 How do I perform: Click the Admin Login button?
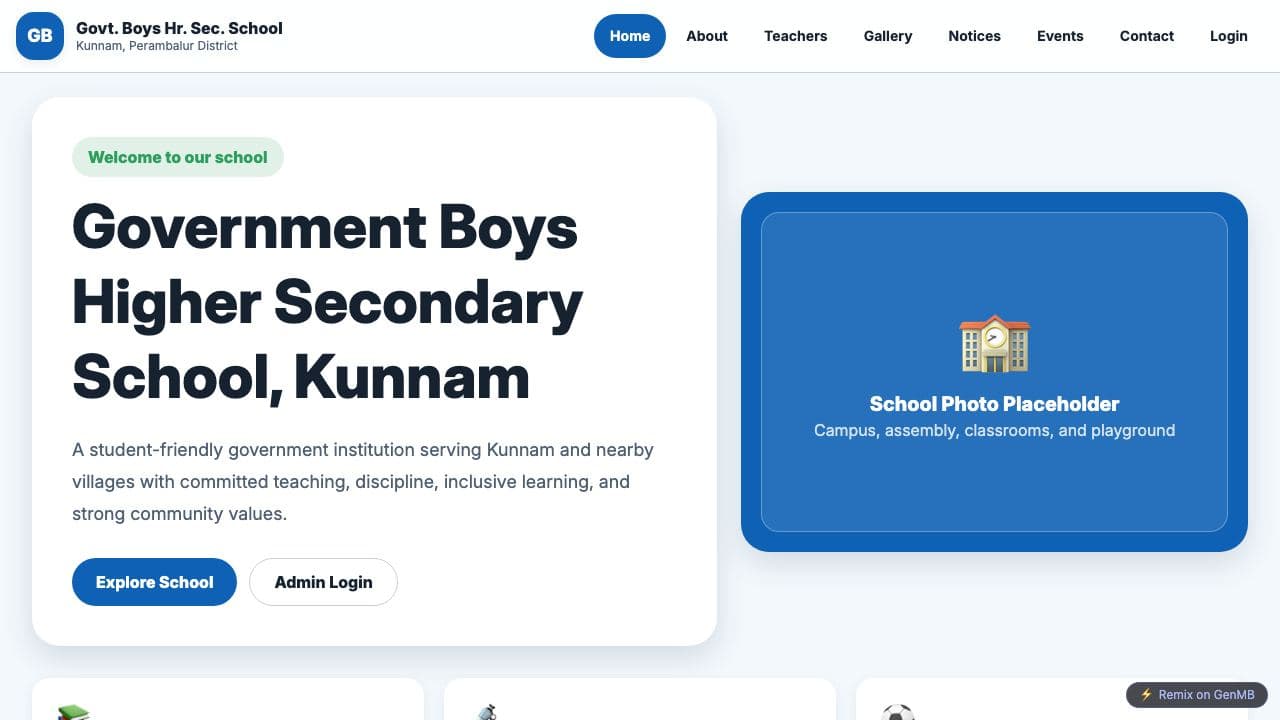click(x=323, y=582)
